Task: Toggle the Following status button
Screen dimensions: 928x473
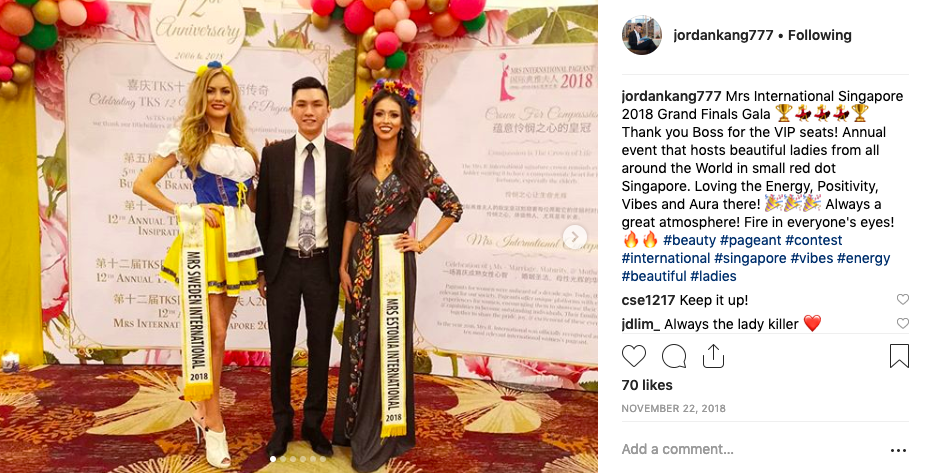Action: coord(820,36)
